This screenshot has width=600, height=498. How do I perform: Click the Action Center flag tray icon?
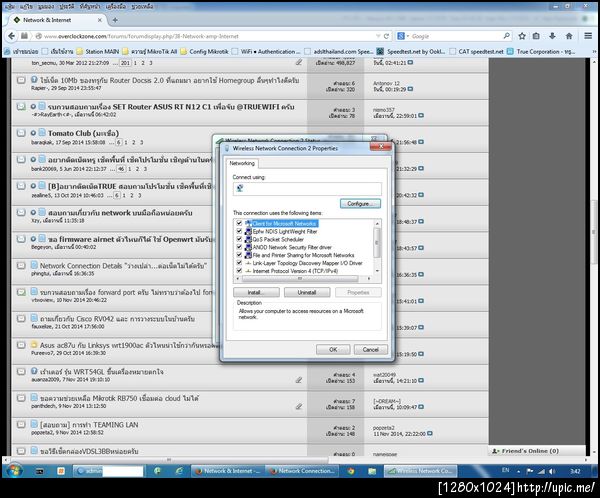click(530, 471)
